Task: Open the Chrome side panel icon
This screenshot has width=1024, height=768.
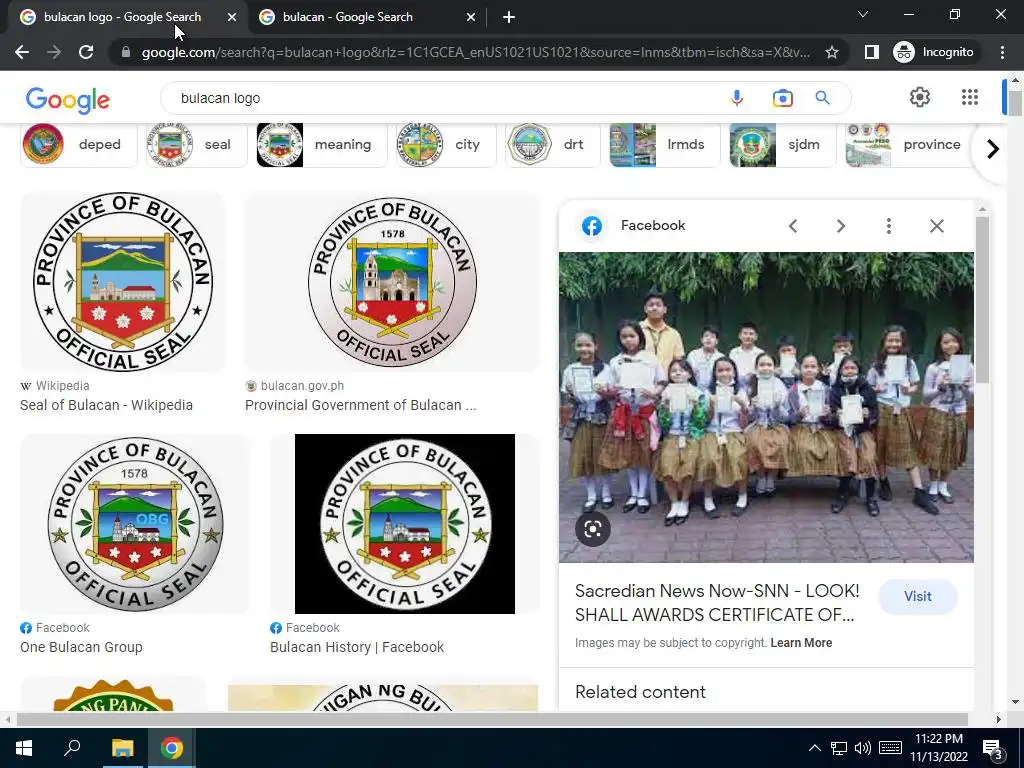Action: (x=871, y=52)
